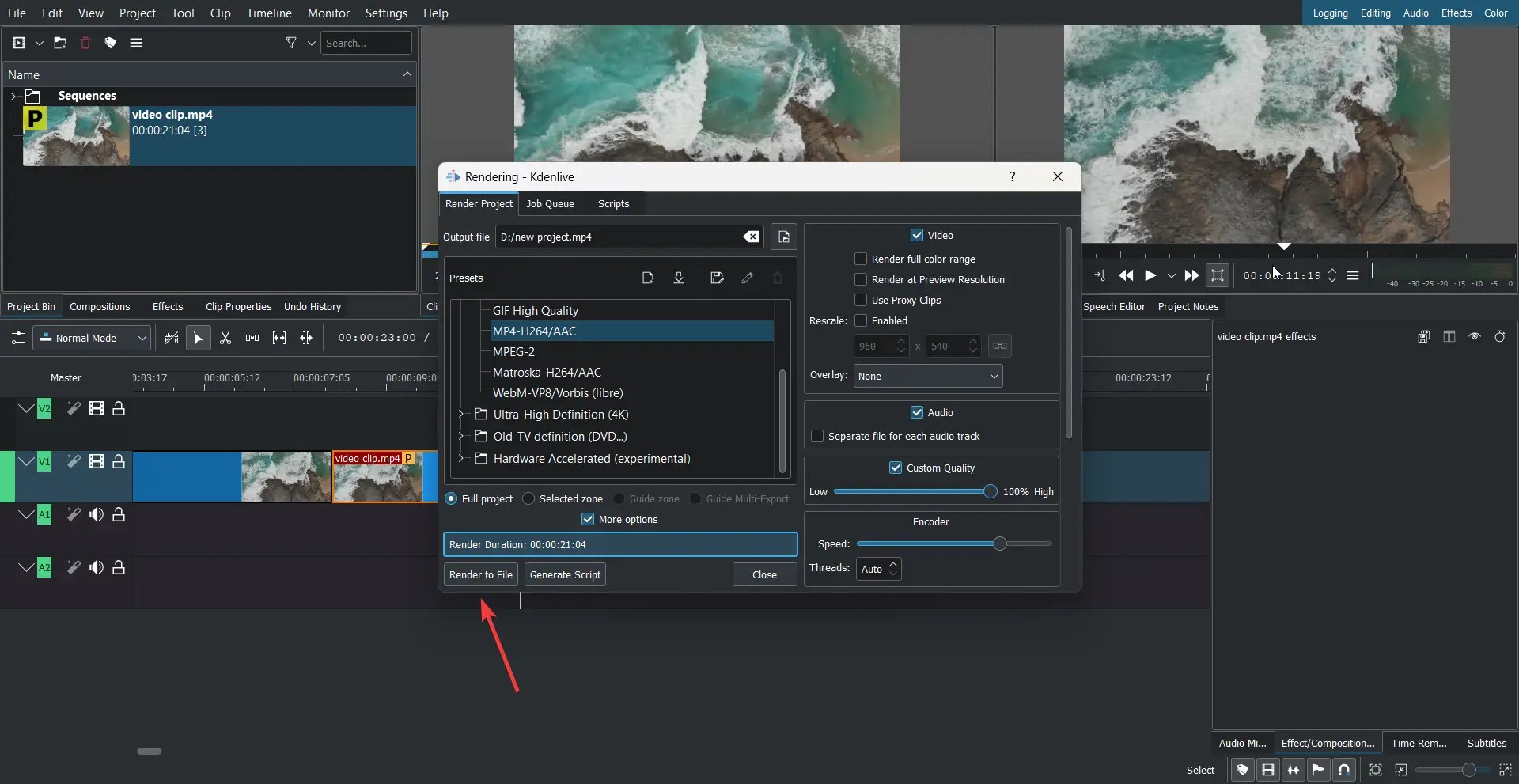
Task: Click Generate Script
Action: [564, 574]
